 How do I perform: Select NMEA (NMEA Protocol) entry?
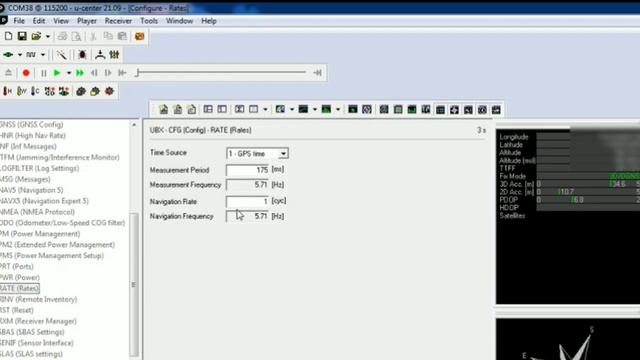[x=38, y=212]
